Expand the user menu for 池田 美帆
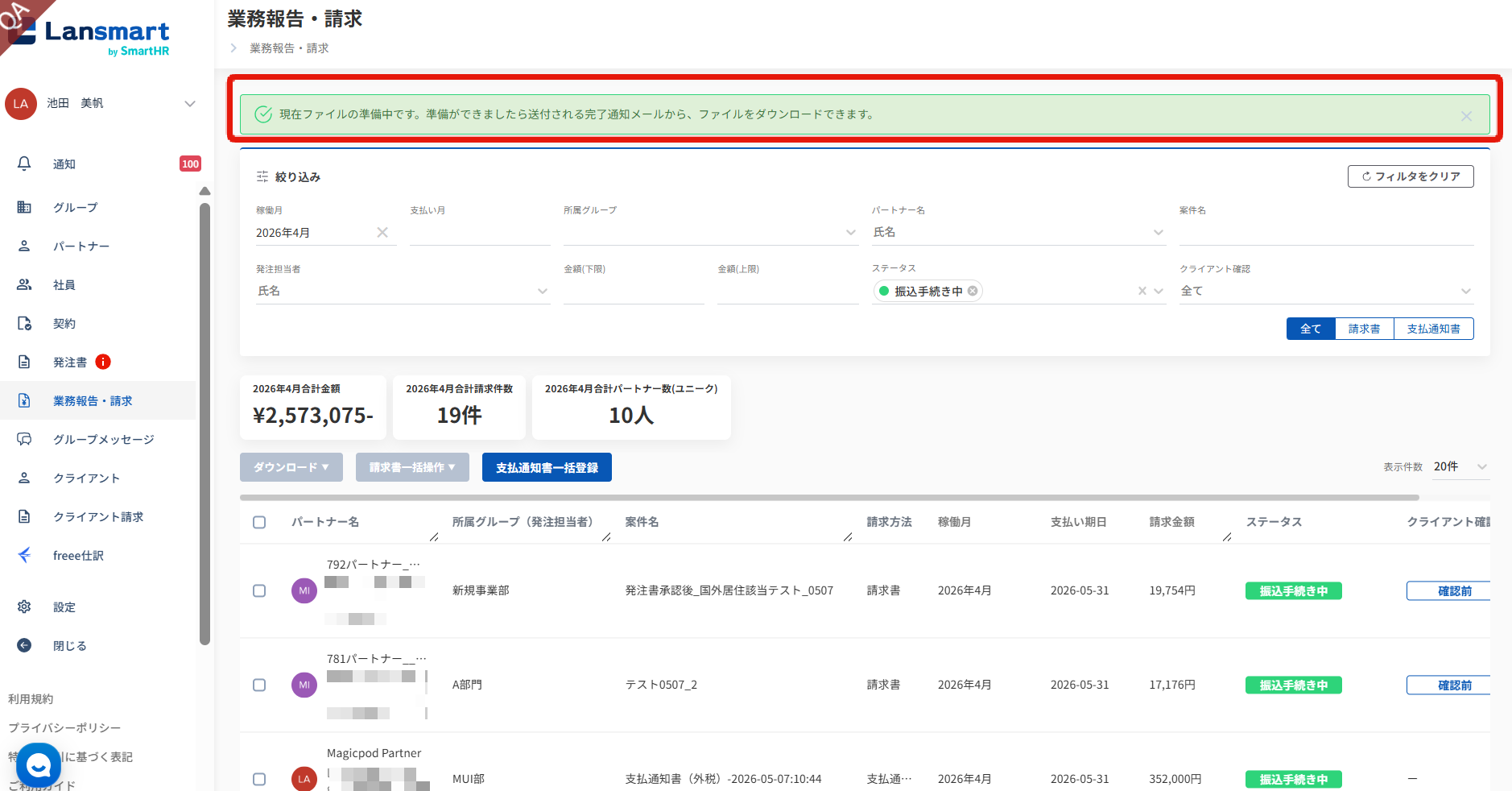Image resolution: width=1512 pixels, height=791 pixels. (x=190, y=103)
